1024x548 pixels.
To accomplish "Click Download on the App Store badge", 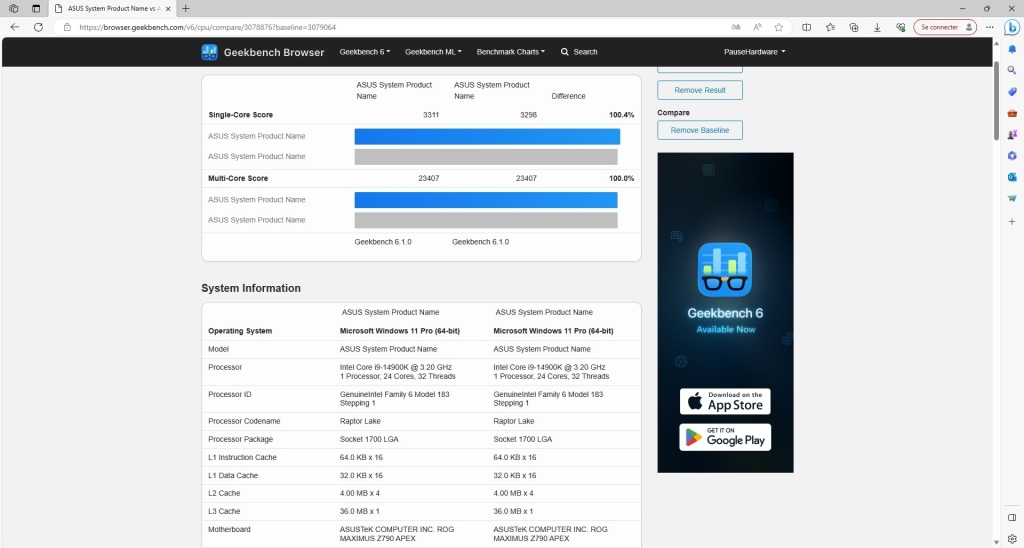I will [725, 401].
